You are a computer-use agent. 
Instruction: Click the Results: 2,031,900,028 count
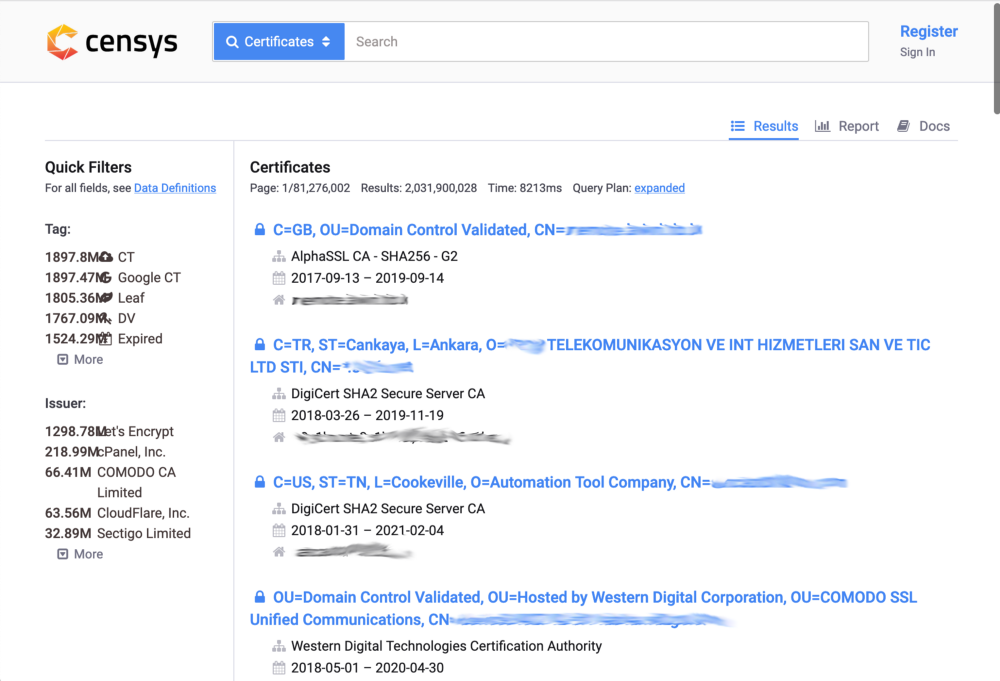tap(418, 188)
